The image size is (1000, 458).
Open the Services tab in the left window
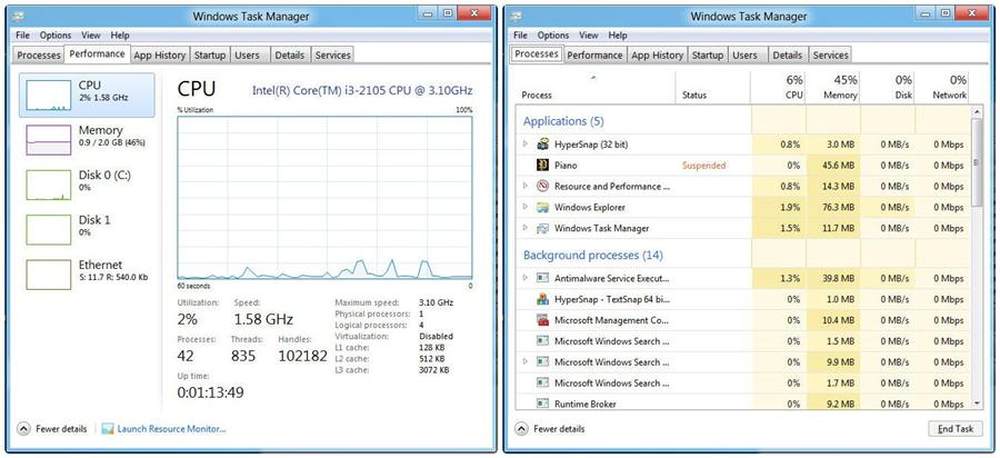pos(332,55)
